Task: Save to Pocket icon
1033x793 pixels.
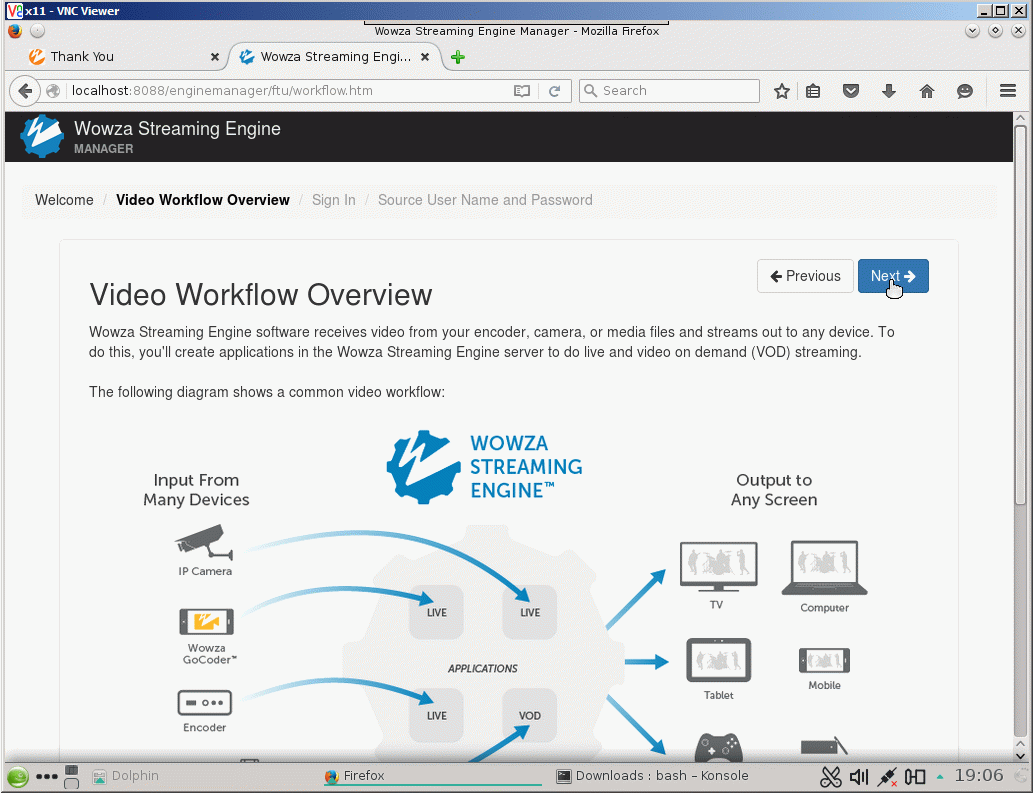Action: [x=851, y=91]
